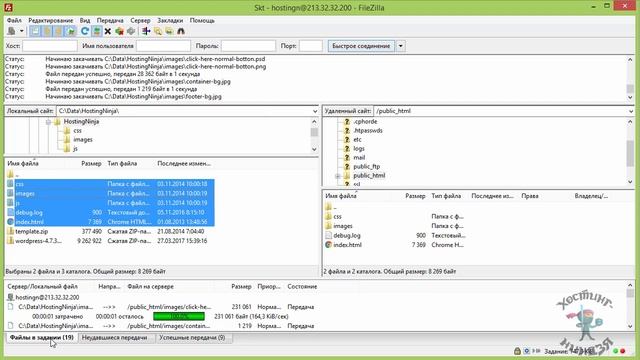Image resolution: width=640 pixels, height=360 pixels.
Task: Select the css folder in local tree
Action: point(78,131)
